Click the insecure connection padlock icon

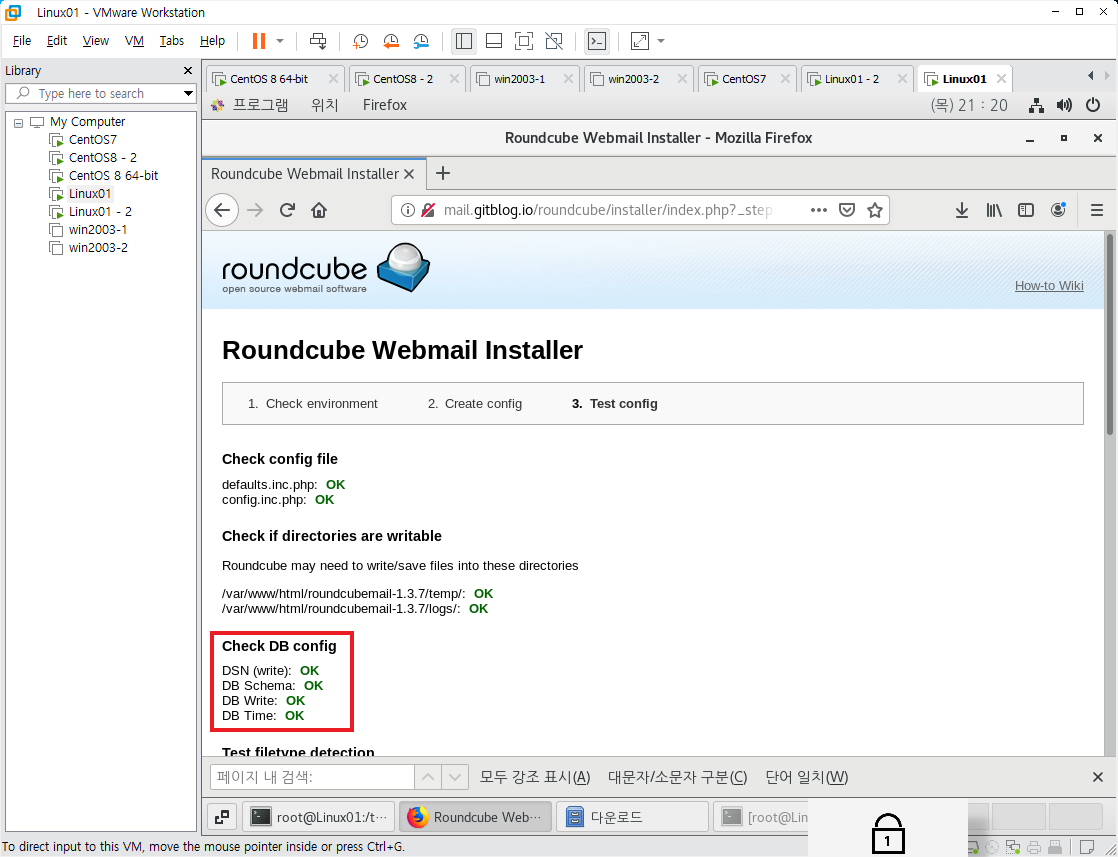pos(428,210)
